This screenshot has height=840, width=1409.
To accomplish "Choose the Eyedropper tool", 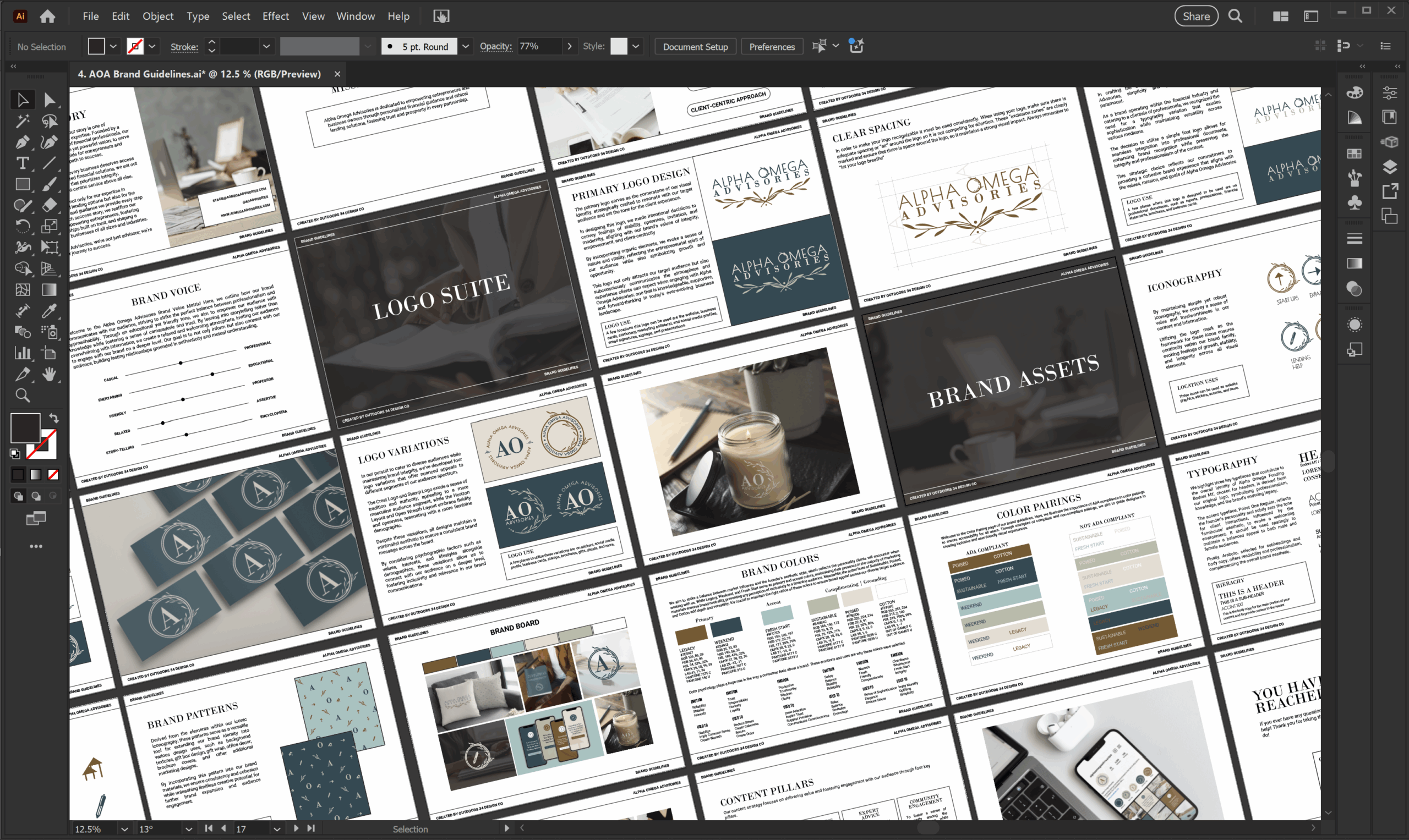I will (x=50, y=311).
